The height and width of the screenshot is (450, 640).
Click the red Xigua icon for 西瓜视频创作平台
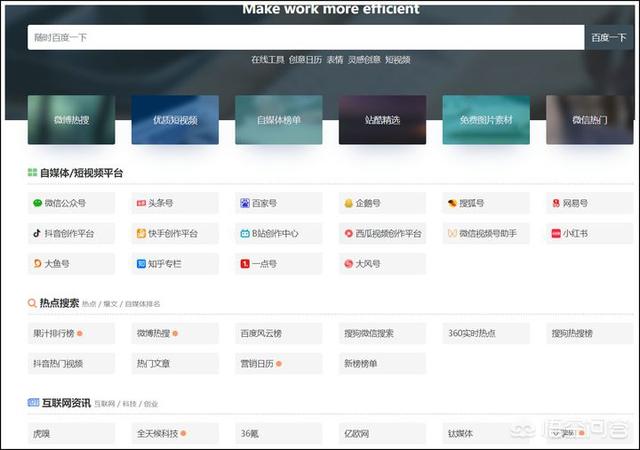coord(349,234)
